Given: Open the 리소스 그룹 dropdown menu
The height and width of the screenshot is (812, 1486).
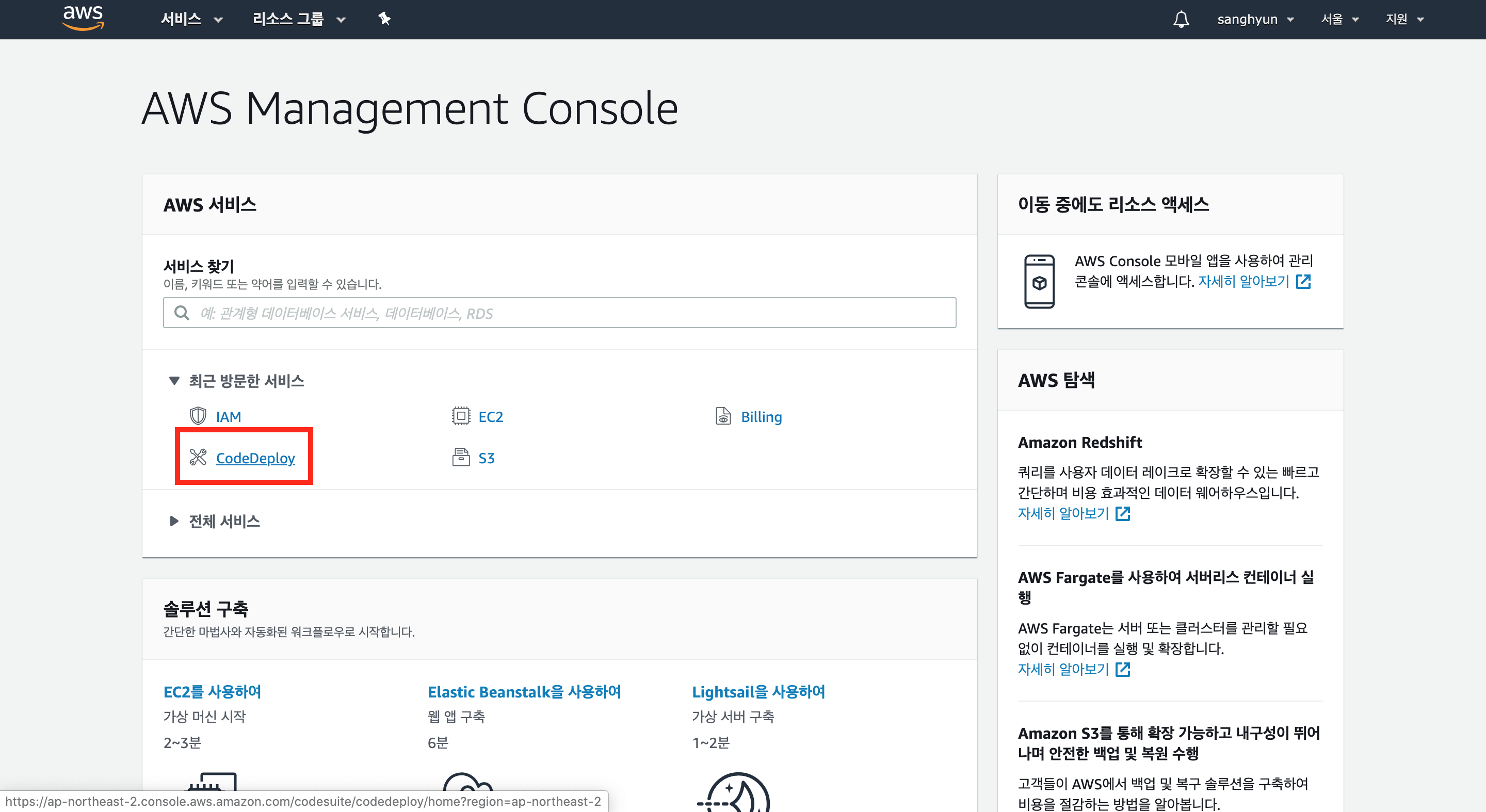Looking at the screenshot, I should (x=298, y=19).
